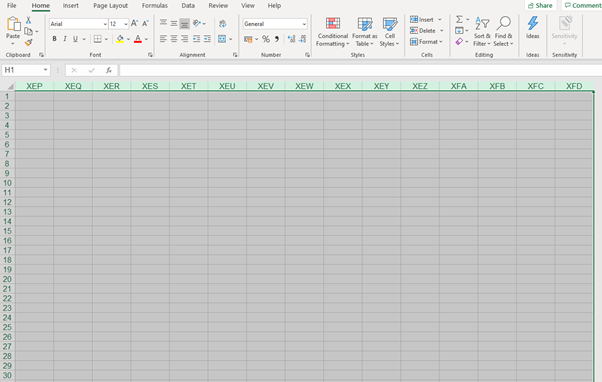Click the Paste clipboard icon
This screenshot has width=602, height=382.
tap(13, 24)
